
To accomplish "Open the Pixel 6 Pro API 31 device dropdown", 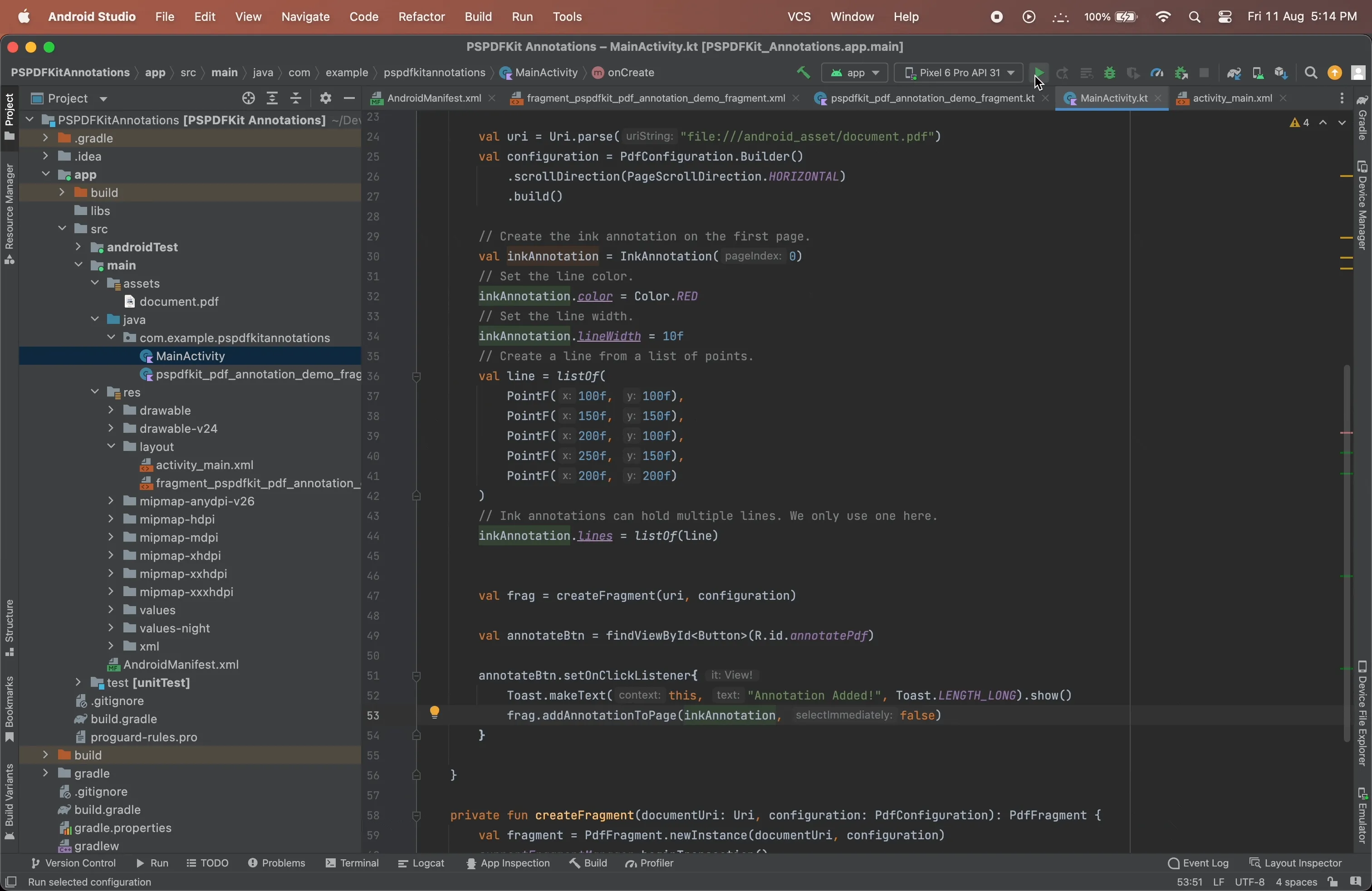I will 958,73.
